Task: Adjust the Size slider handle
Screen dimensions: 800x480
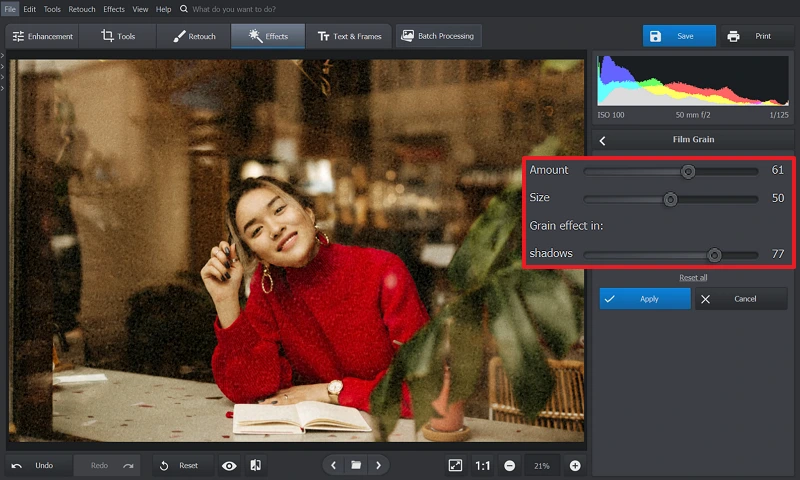Action: [670, 199]
